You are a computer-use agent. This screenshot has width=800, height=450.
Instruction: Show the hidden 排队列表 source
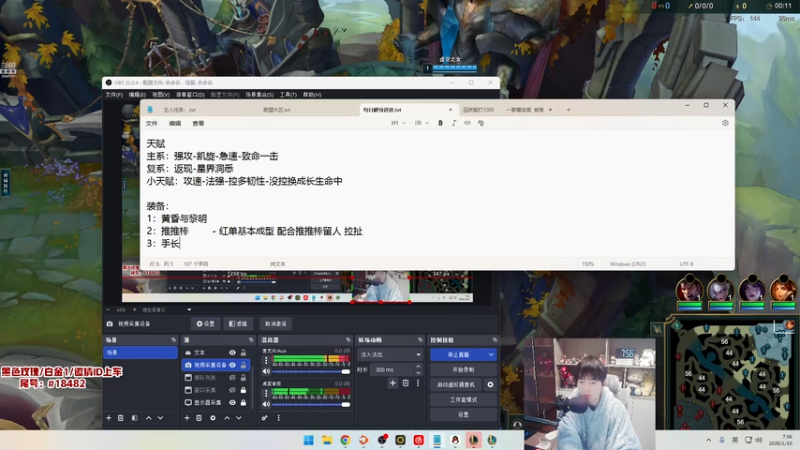[232, 378]
